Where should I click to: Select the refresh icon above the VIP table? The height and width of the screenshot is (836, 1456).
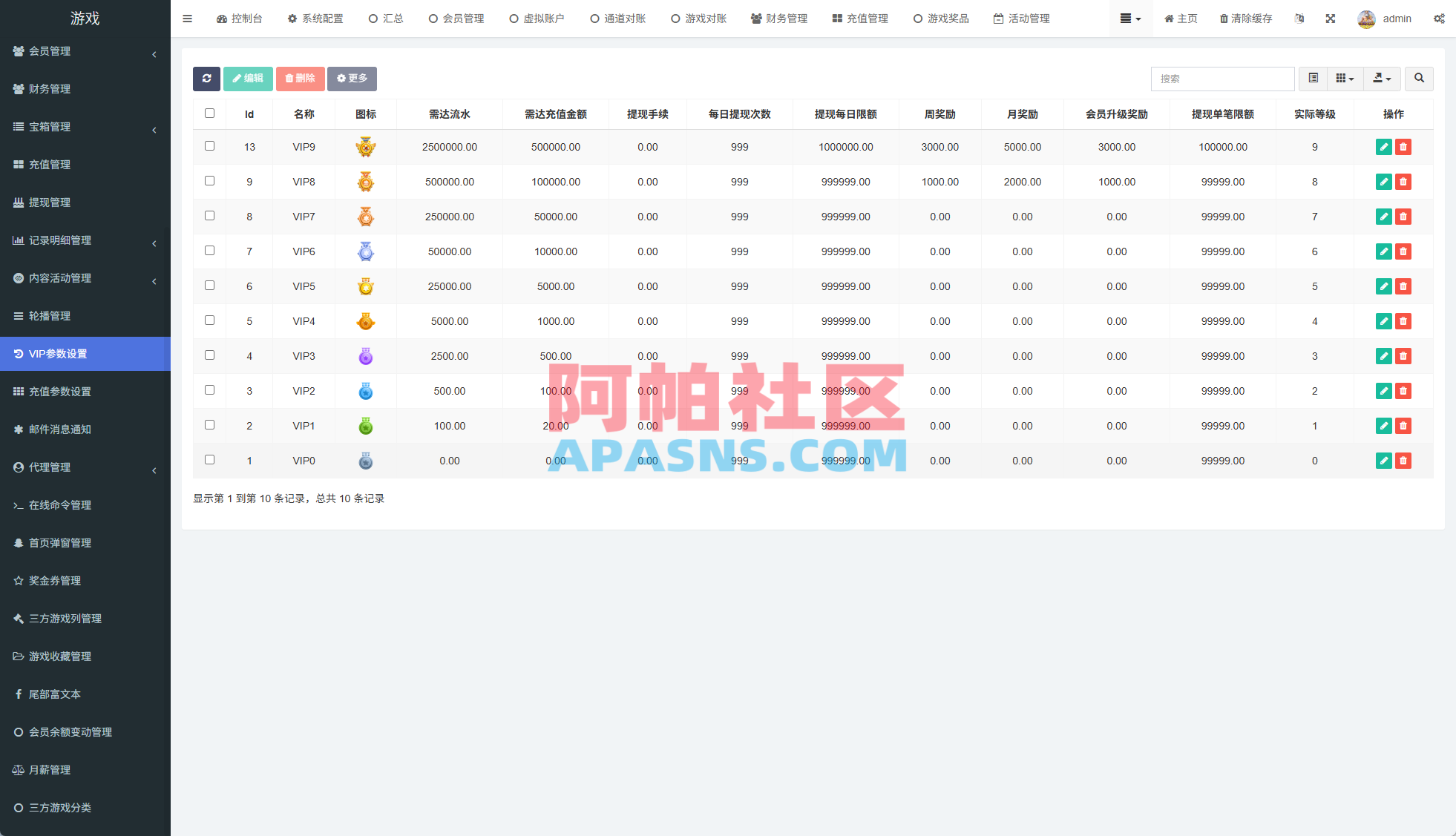(x=206, y=79)
